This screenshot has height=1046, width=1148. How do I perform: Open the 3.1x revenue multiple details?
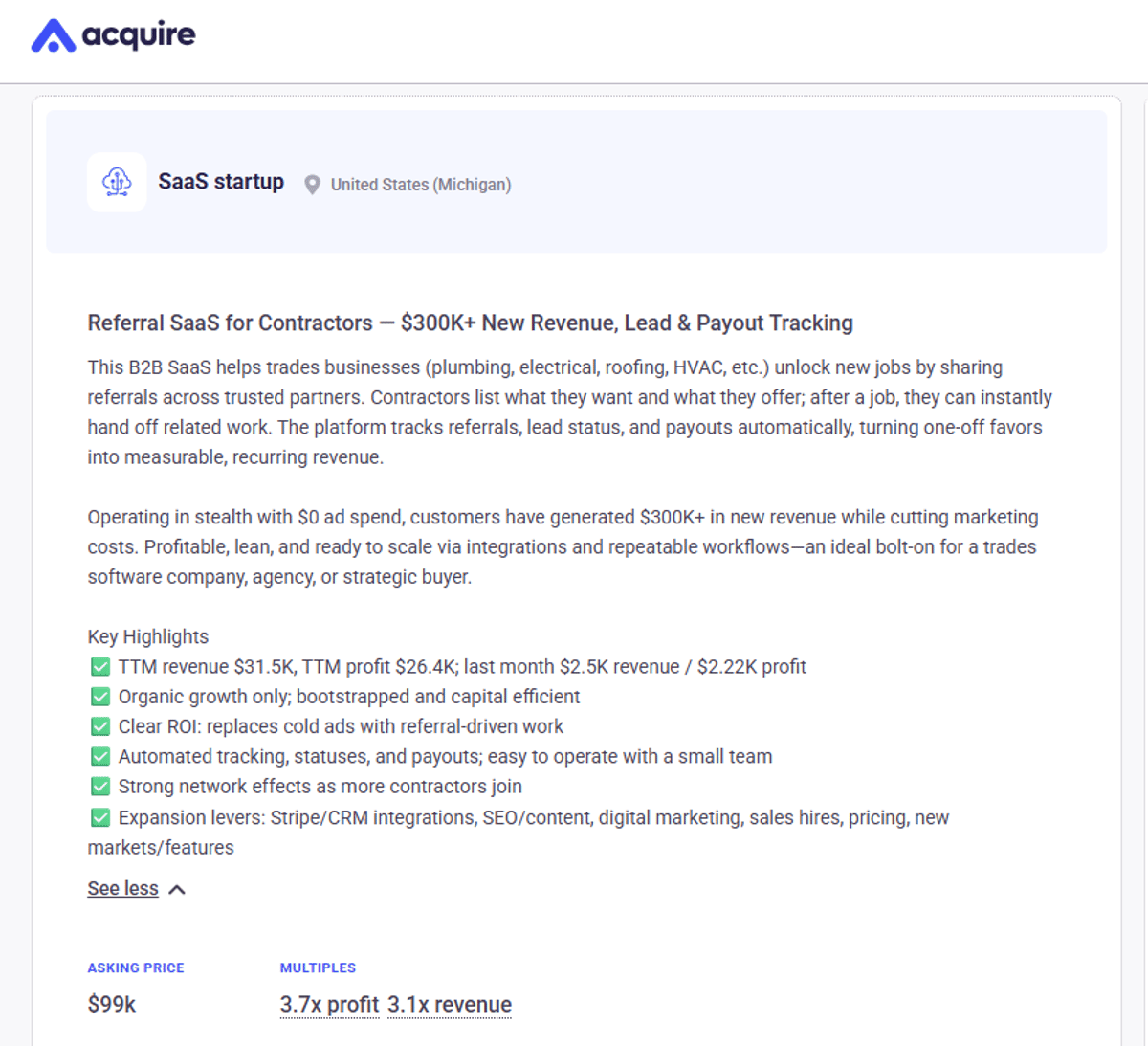coord(449,1004)
